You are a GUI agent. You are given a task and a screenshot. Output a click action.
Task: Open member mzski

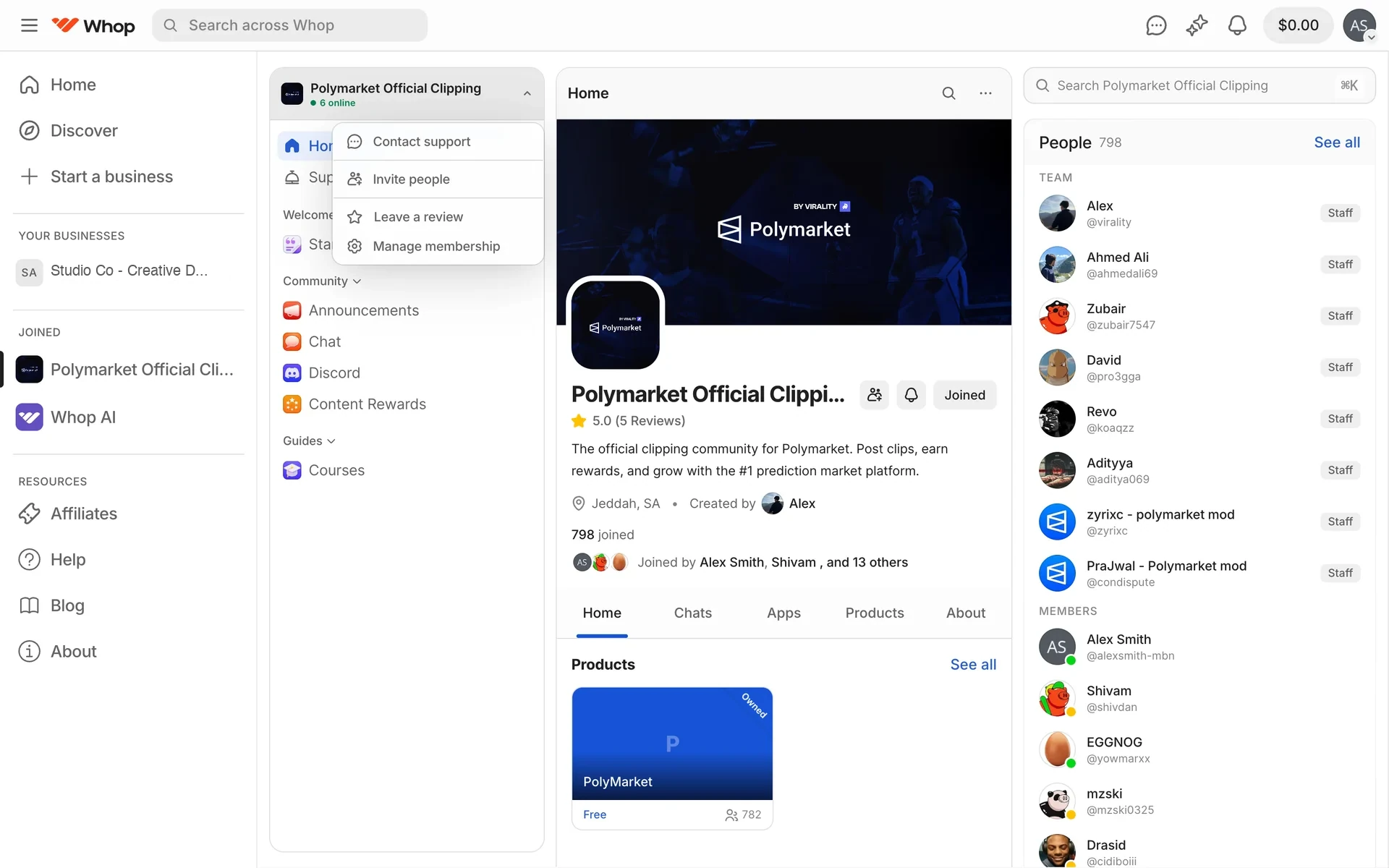tap(1199, 801)
